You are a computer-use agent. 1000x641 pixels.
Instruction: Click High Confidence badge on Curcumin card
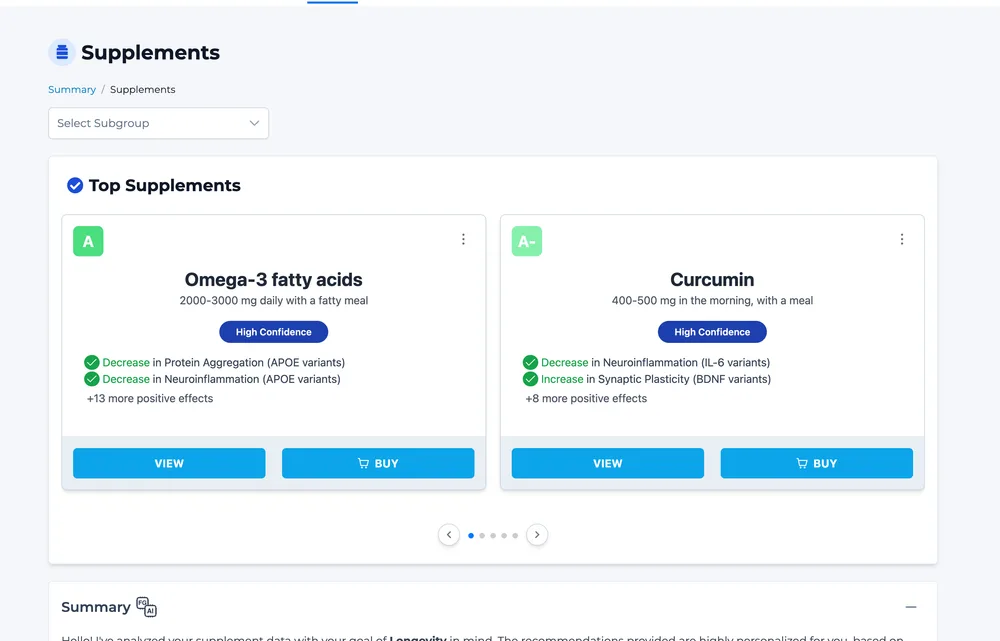tap(712, 332)
